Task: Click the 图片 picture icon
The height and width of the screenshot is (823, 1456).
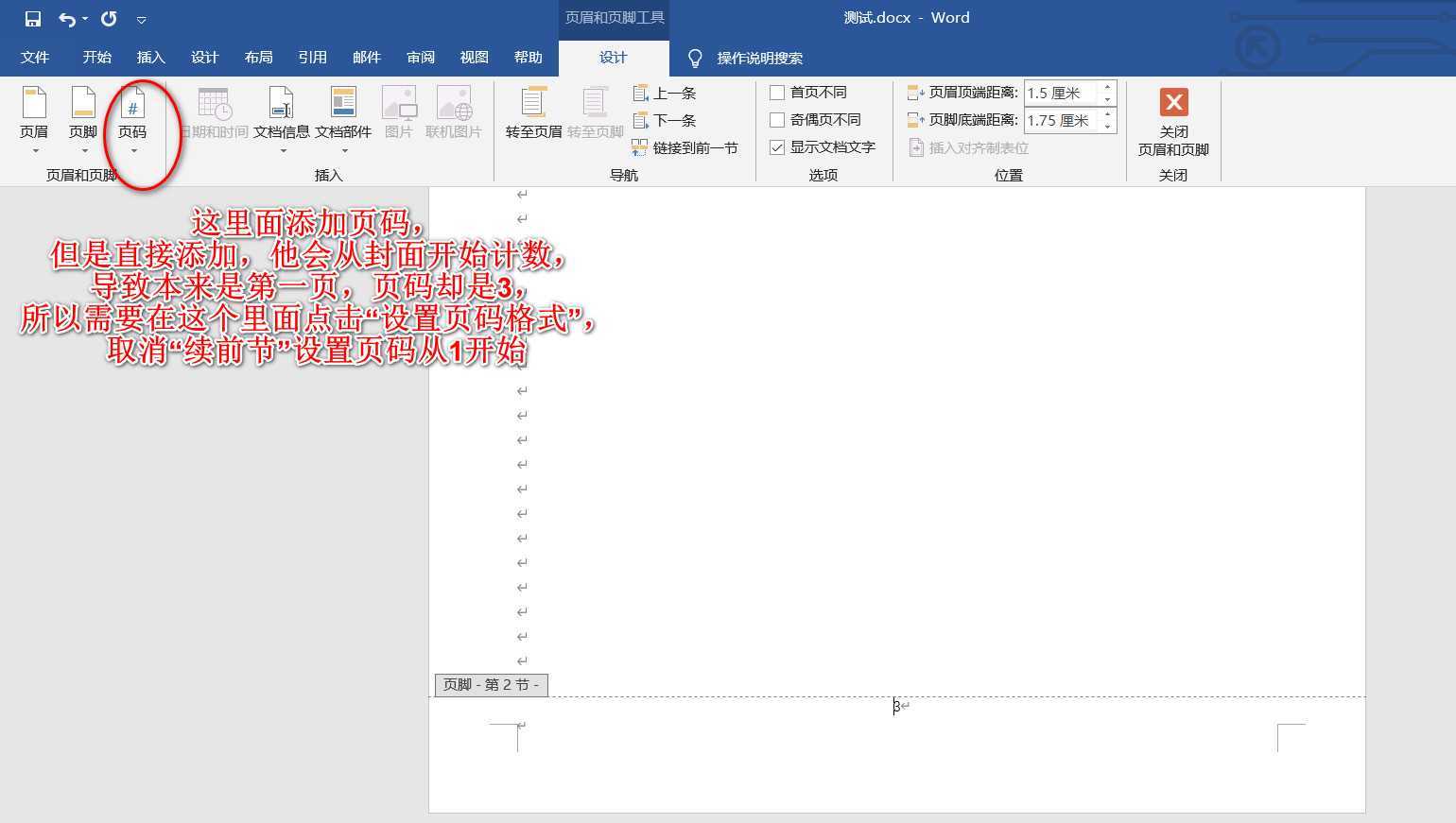Action: 399,113
